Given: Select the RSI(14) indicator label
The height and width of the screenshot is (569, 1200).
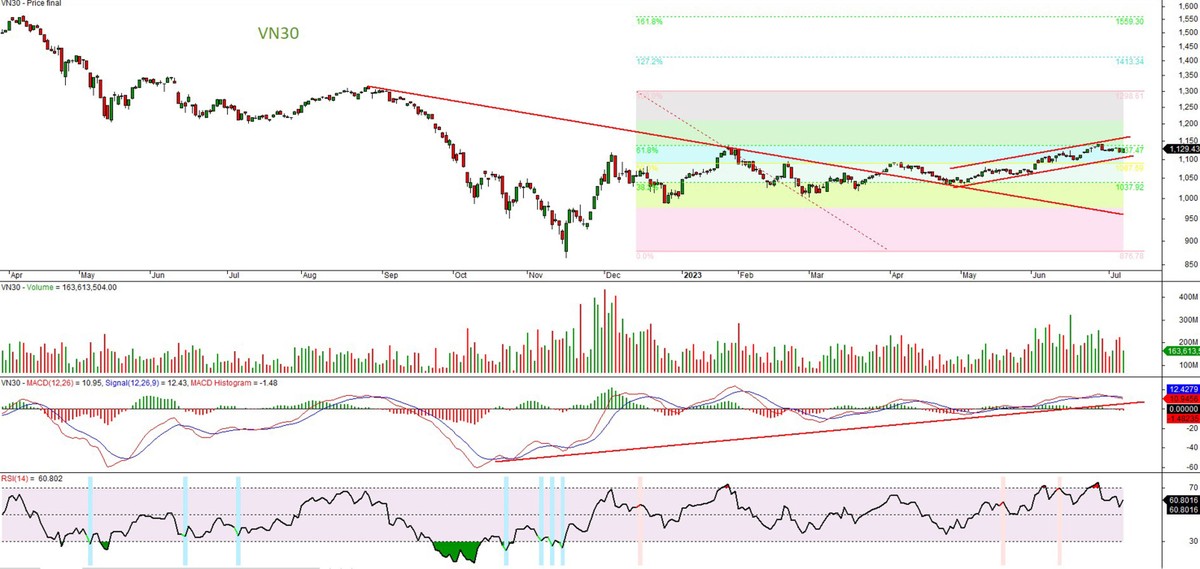Looking at the screenshot, I should coord(18,479).
